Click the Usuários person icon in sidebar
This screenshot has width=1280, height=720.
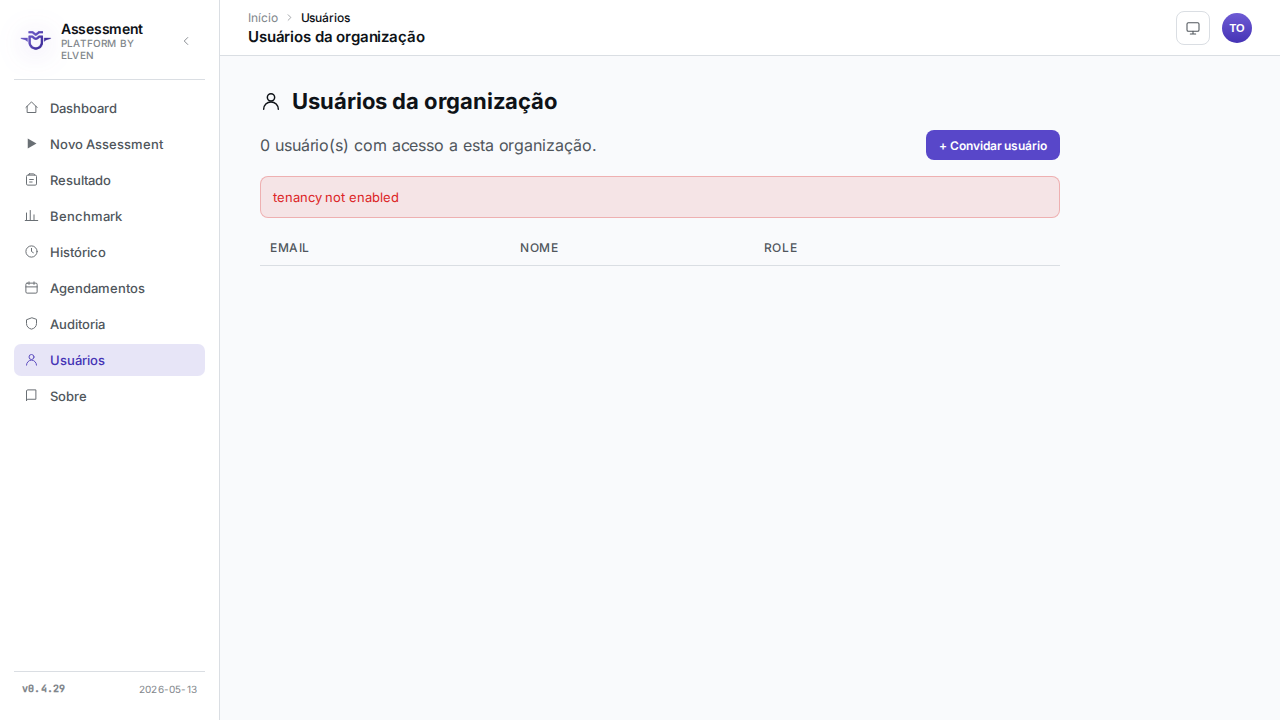(31, 360)
